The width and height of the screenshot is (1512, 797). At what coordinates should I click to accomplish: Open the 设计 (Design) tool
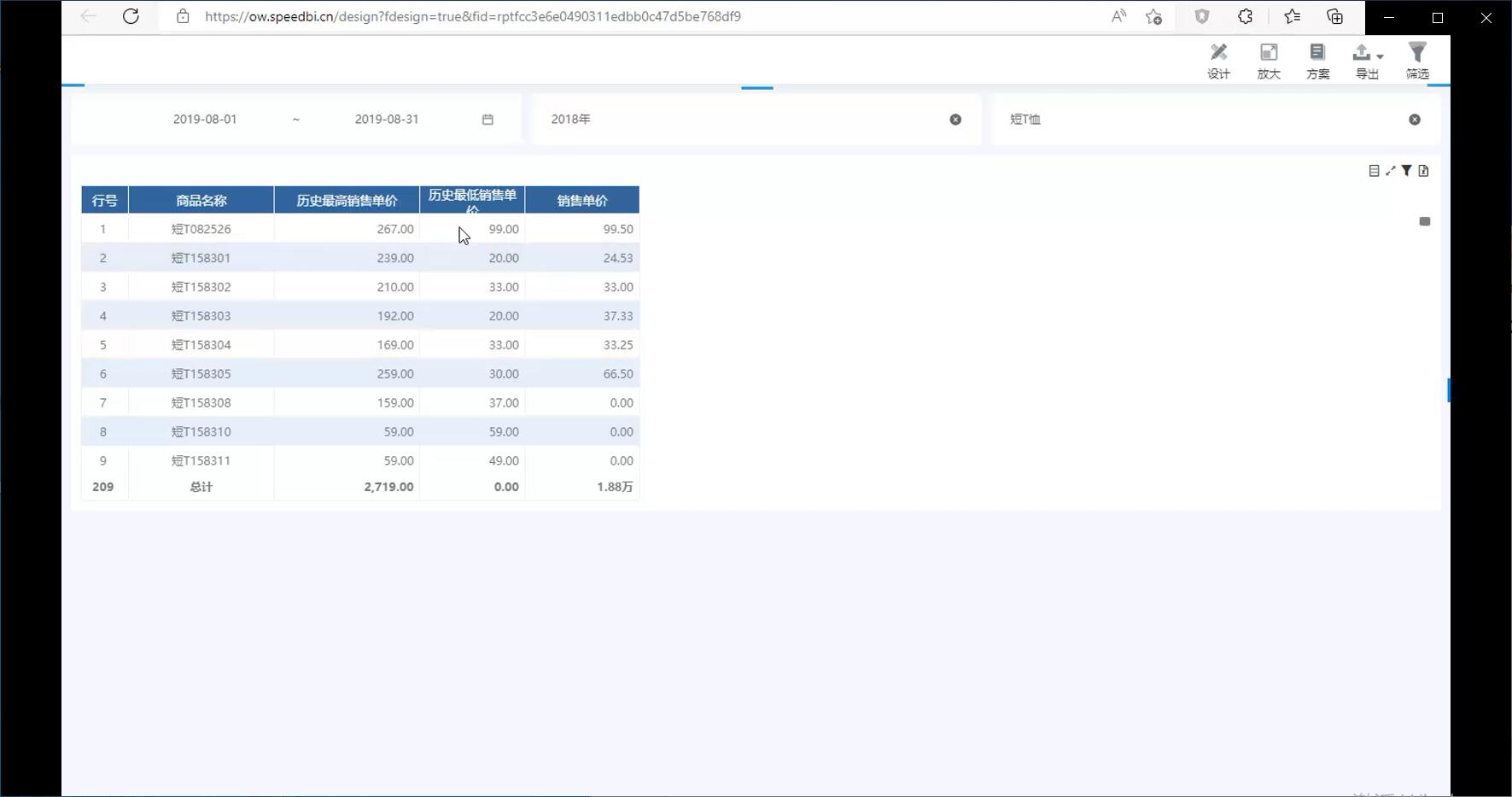pyautogui.click(x=1218, y=61)
